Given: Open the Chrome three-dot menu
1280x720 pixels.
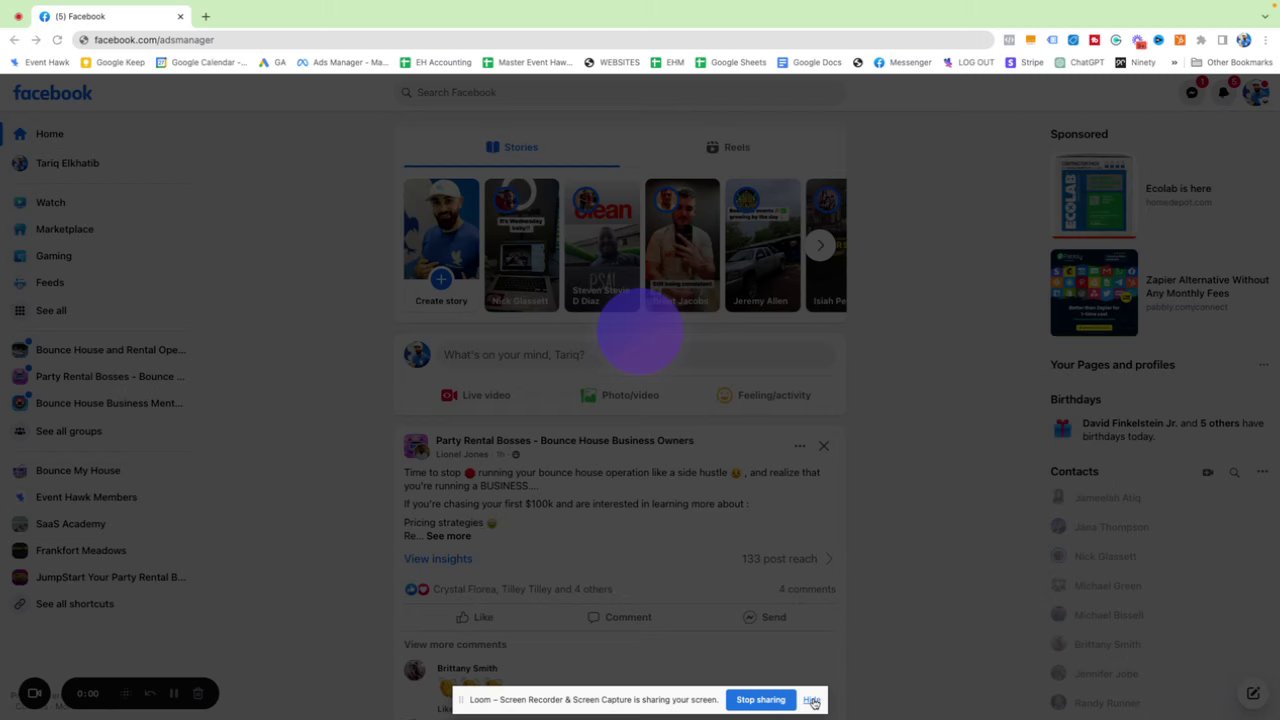Looking at the screenshot, I should point(1265,40).
